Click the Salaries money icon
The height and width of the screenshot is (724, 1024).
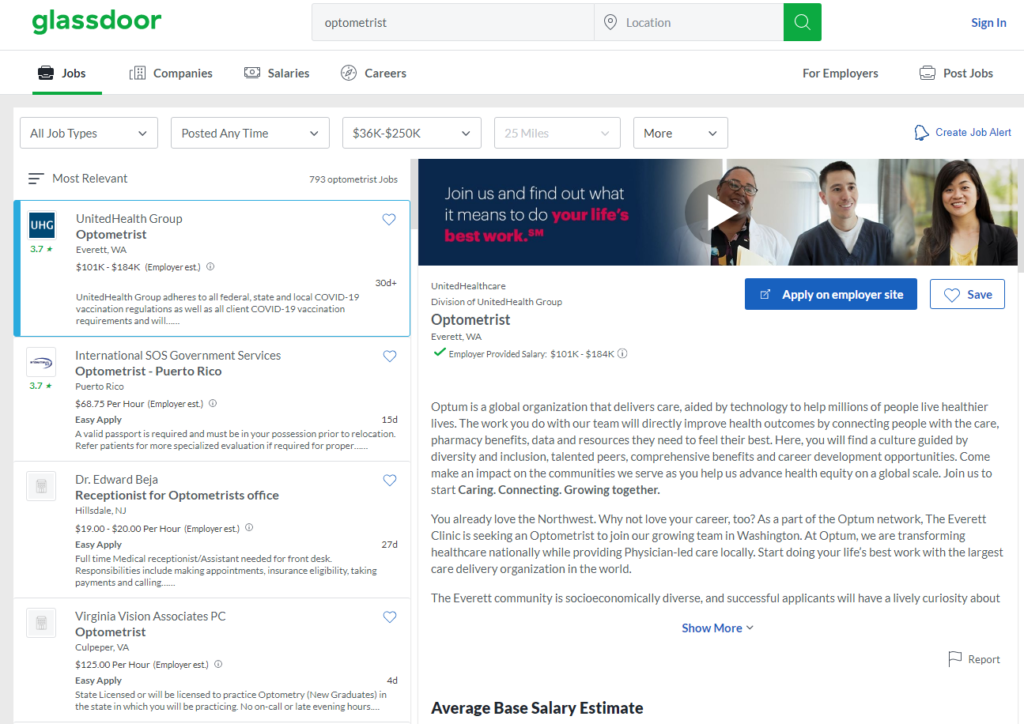252,72
